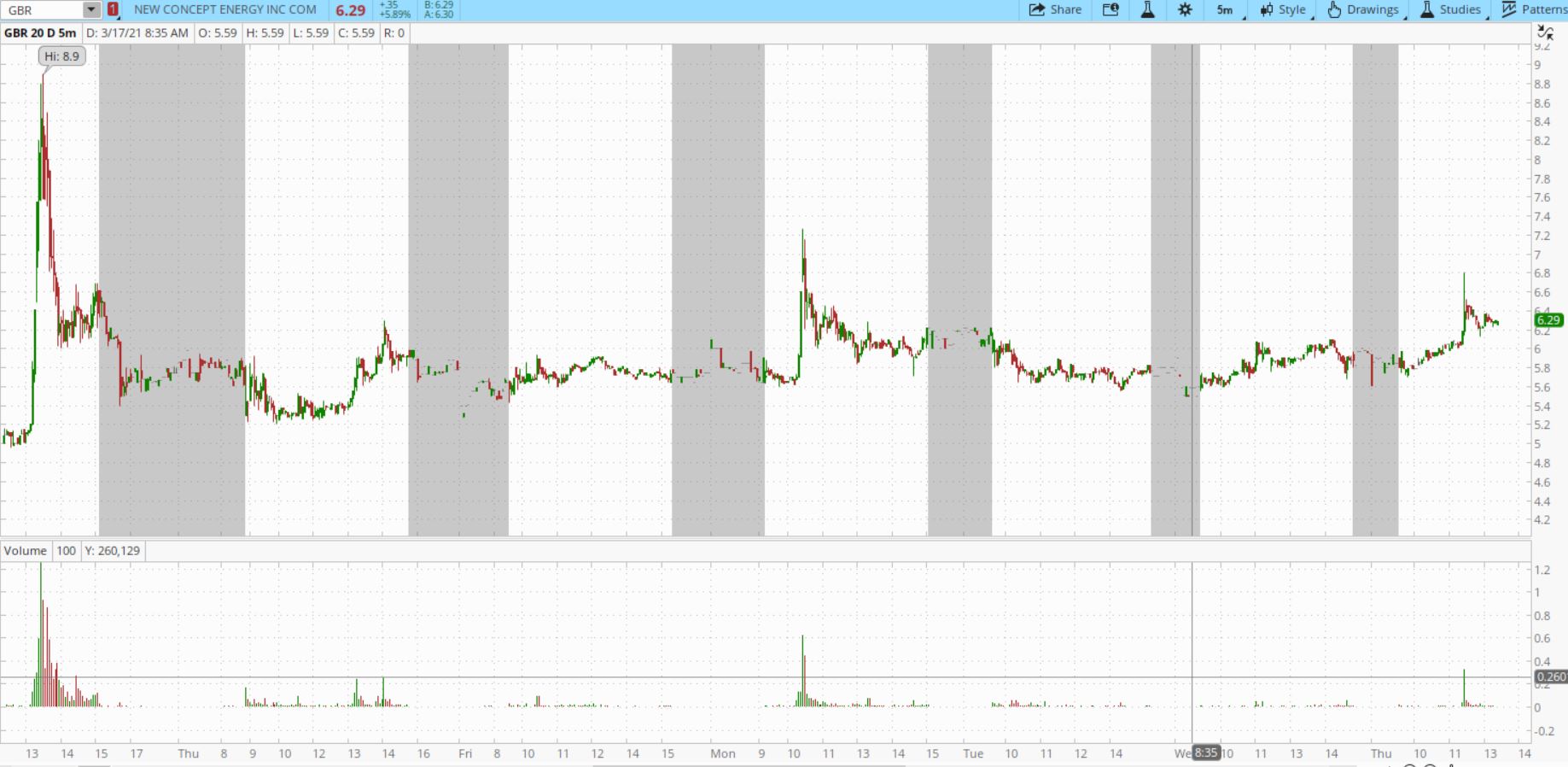Click the green 6.29 price axis label
1568x767 pixels.
click(x=1548, y=320)
